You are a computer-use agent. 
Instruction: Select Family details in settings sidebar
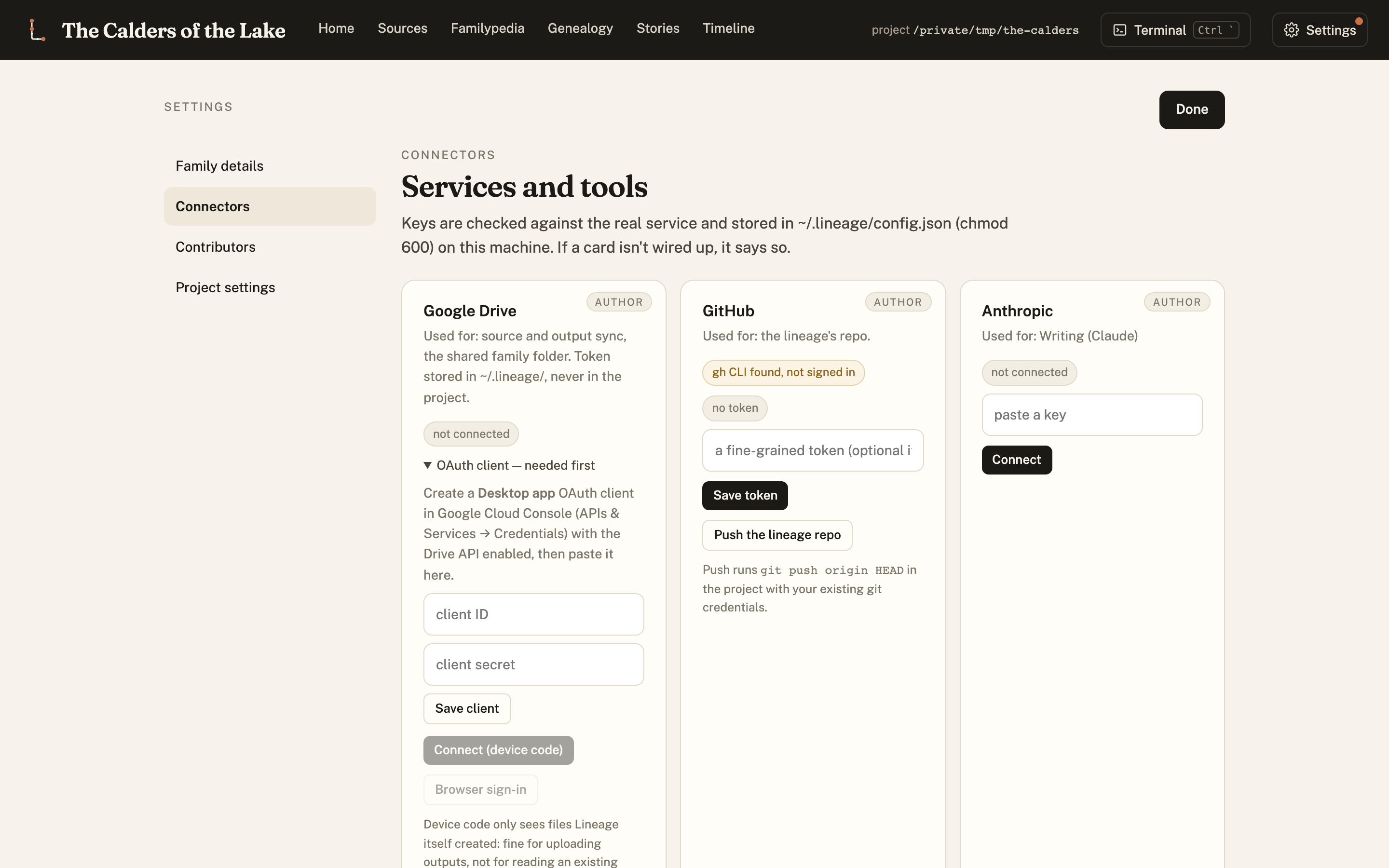coord(270,166)
